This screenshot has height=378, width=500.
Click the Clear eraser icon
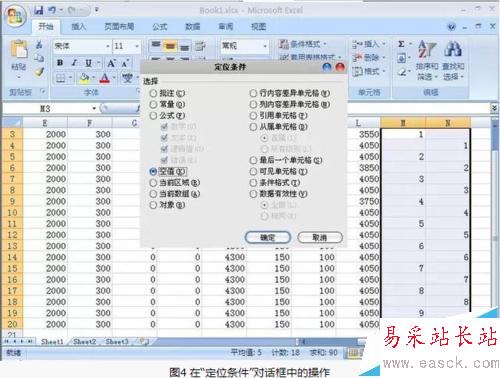coord(402,72)
